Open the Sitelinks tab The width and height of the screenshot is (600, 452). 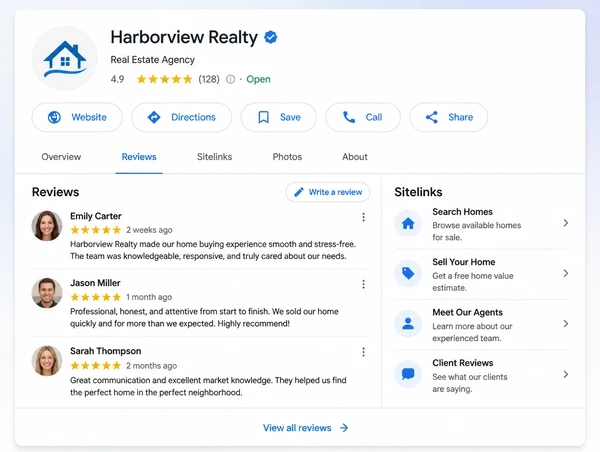(x=215, y=157)
